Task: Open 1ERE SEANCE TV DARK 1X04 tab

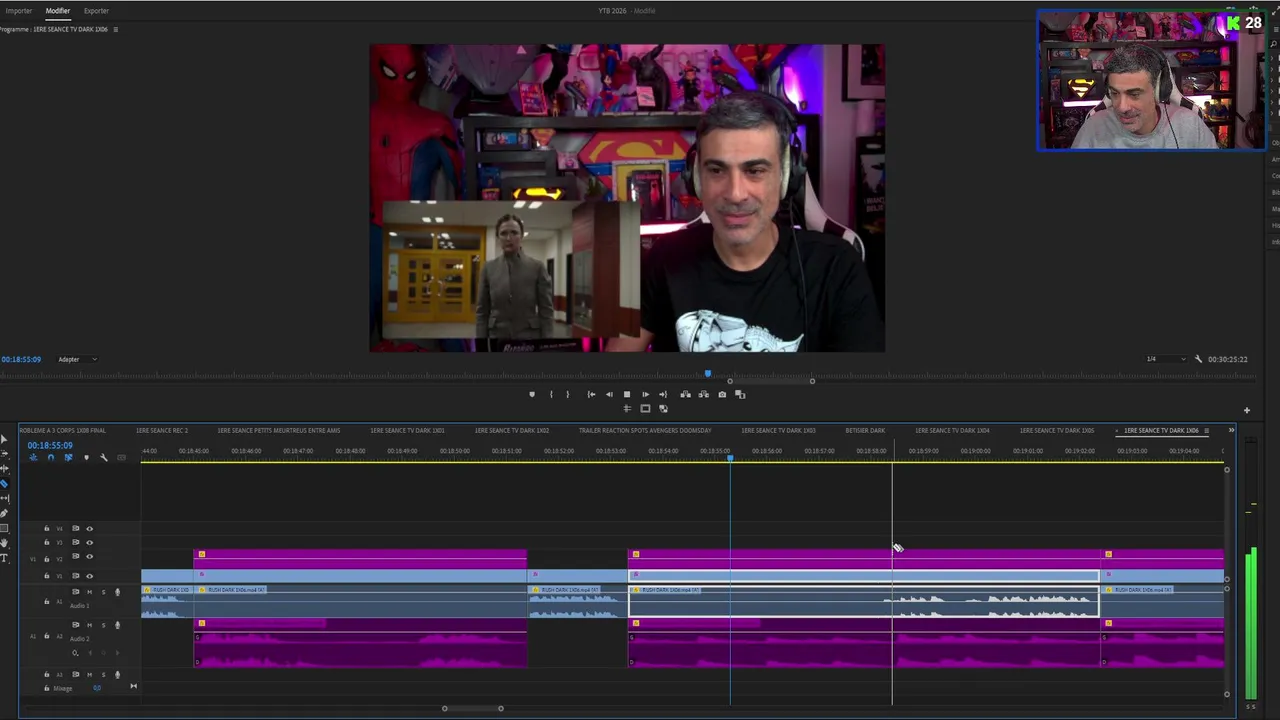Action: point(952,430)
